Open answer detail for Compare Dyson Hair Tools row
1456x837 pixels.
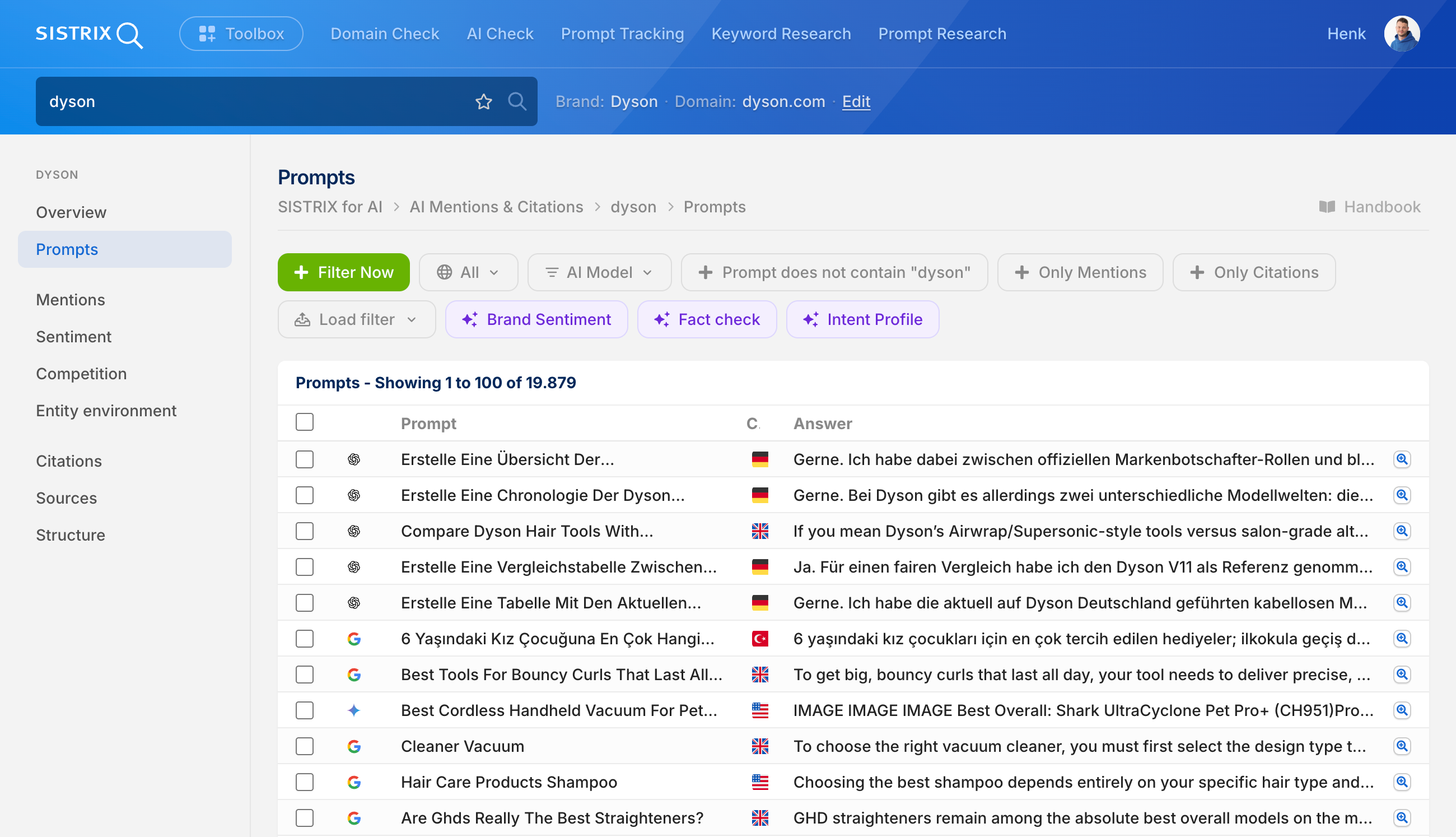pos(1402,531)
